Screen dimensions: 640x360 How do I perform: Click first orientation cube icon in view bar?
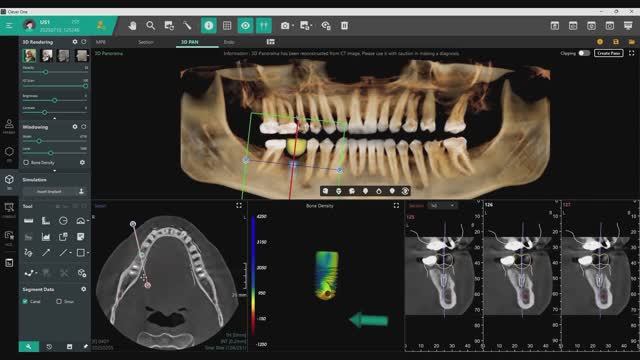[x=325, y=191]
